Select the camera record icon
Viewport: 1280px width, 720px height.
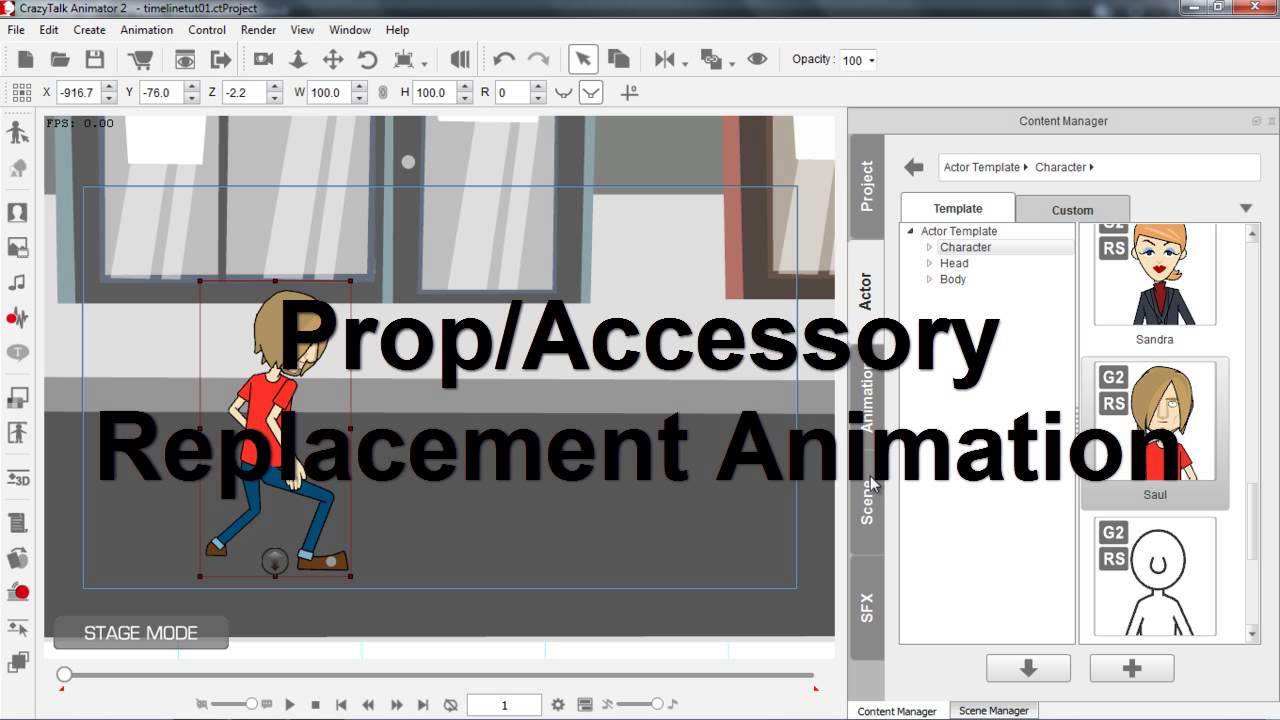click(263, 59)
